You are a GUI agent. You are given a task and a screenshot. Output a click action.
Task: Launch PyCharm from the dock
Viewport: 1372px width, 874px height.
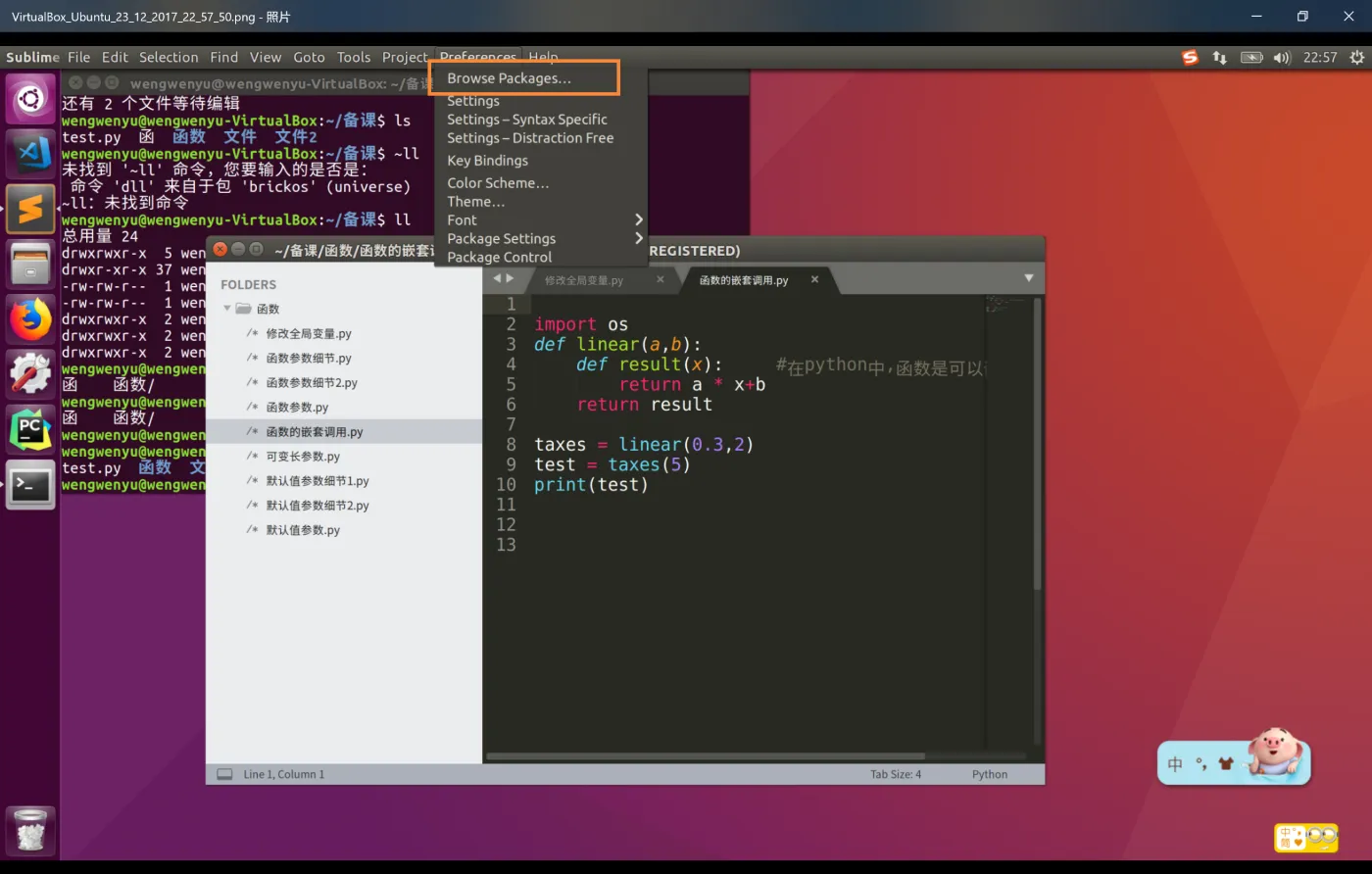[x=30, y=429]
